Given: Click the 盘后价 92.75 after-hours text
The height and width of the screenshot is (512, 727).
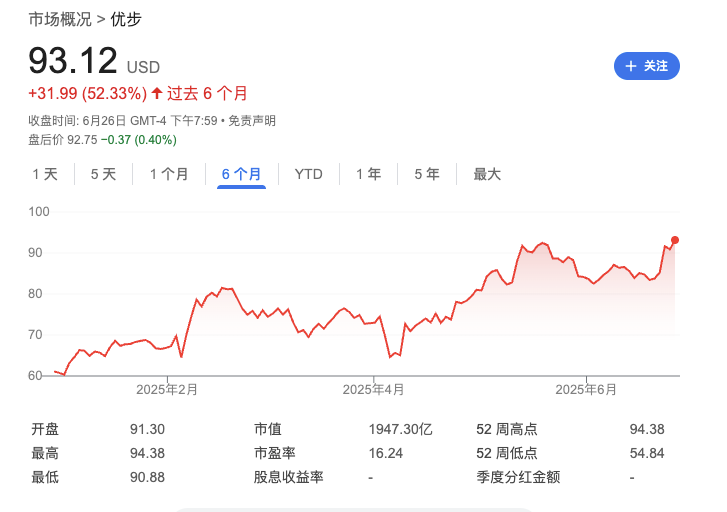Looking at the screenshot, I should point(63,140).
